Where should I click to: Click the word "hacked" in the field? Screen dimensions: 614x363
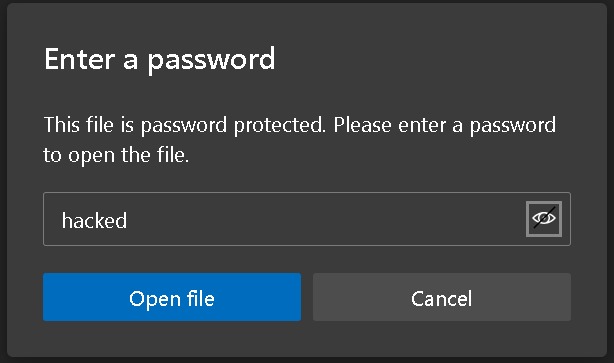coord(94,220)
